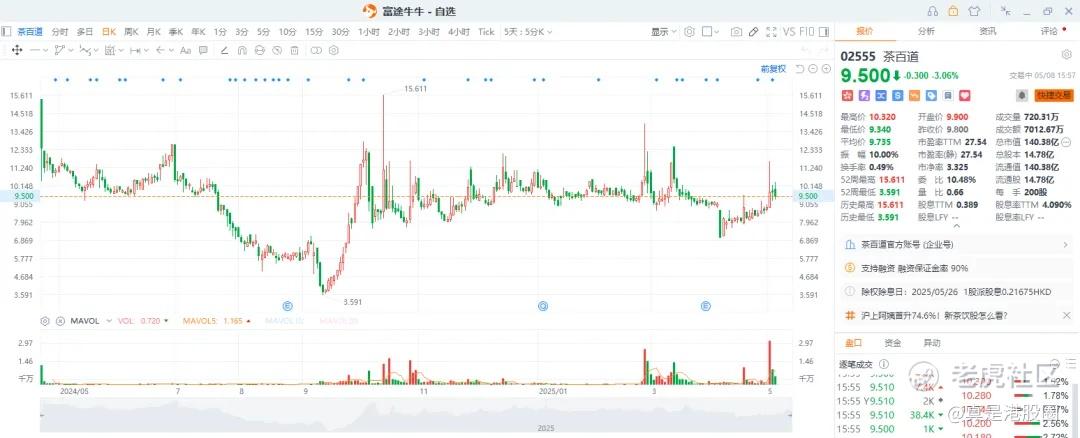Open quote panel settings gear
This screenshot has width=1080, height=438.
(1066, 55)
